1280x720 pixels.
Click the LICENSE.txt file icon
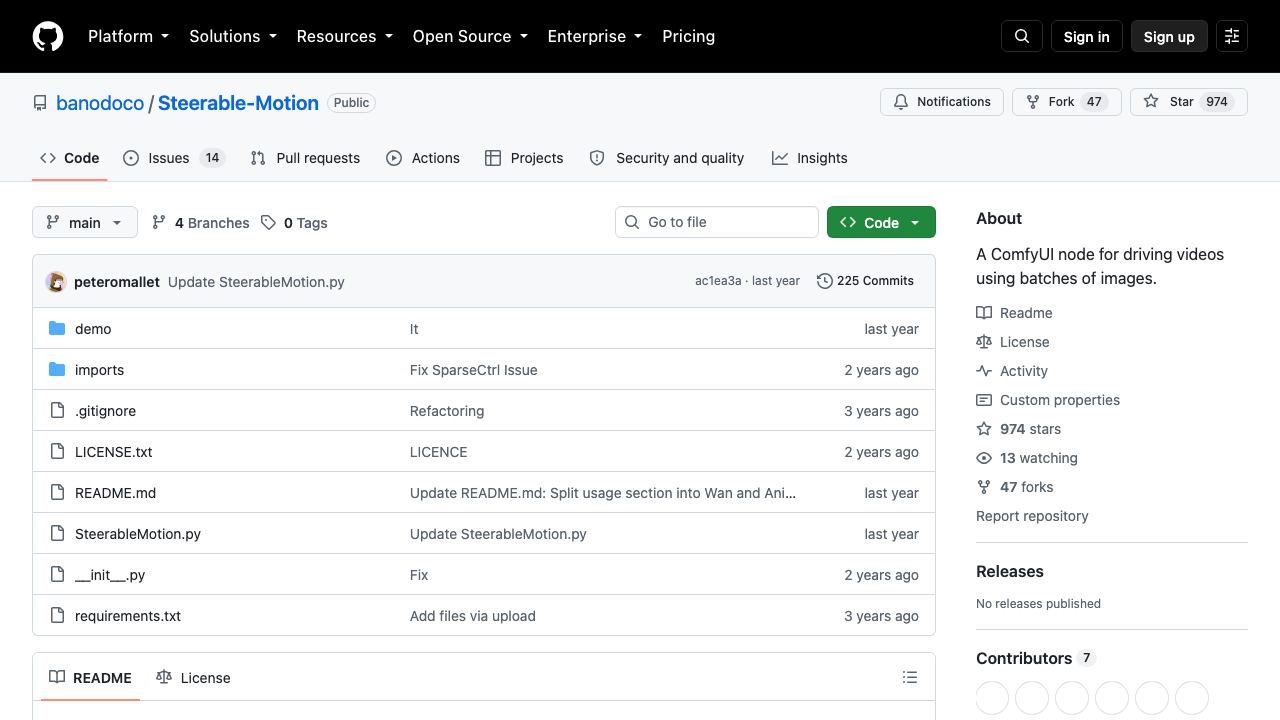point(57,452)
